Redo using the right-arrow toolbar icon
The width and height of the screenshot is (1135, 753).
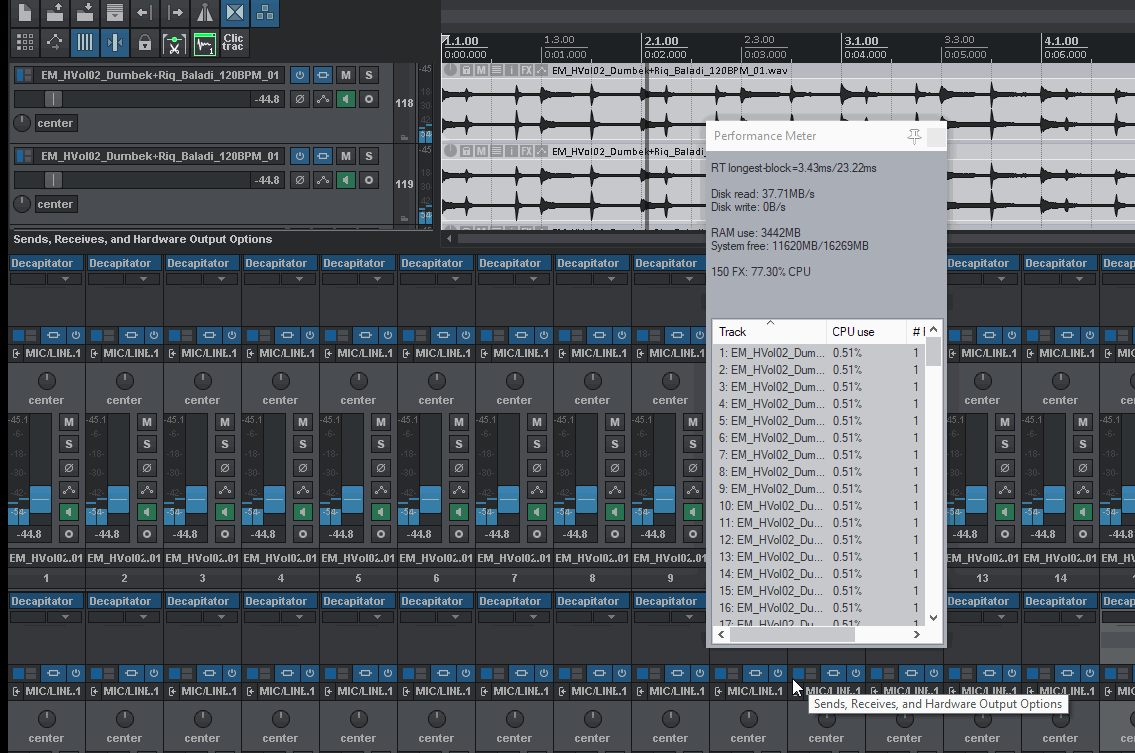point(174,12)
